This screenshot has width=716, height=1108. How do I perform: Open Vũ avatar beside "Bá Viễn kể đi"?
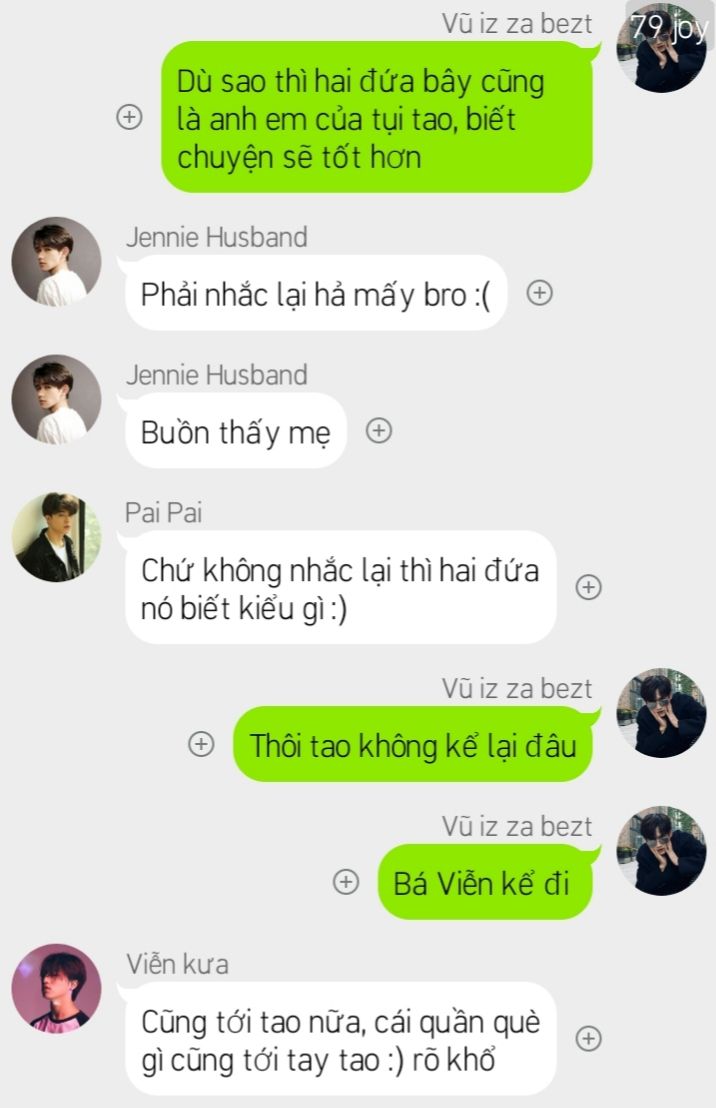662,851
